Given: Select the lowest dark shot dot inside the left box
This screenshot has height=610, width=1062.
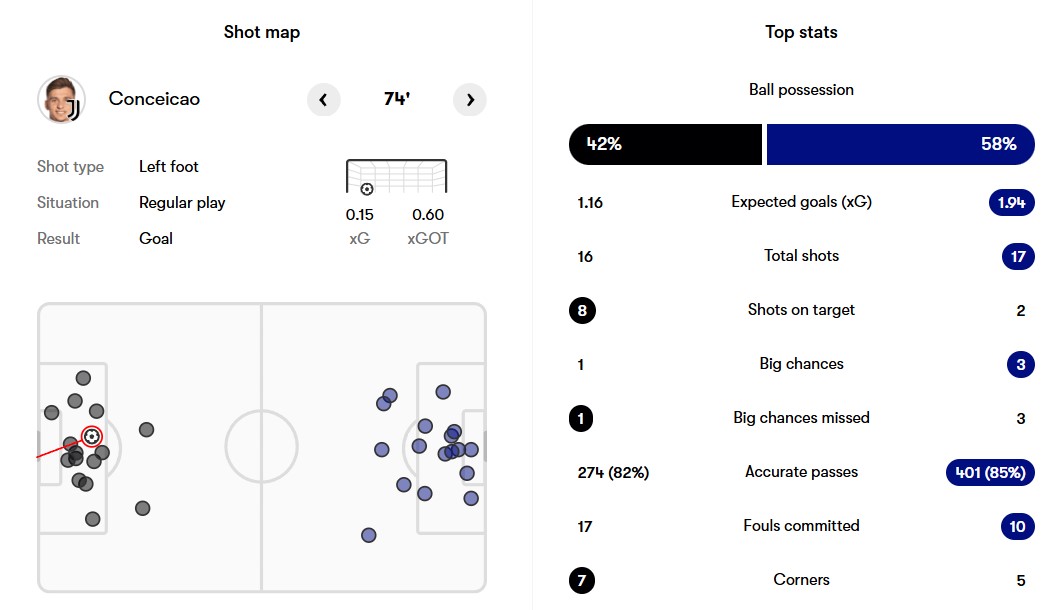Looking at the screenshot, I should tap(93, 519).
